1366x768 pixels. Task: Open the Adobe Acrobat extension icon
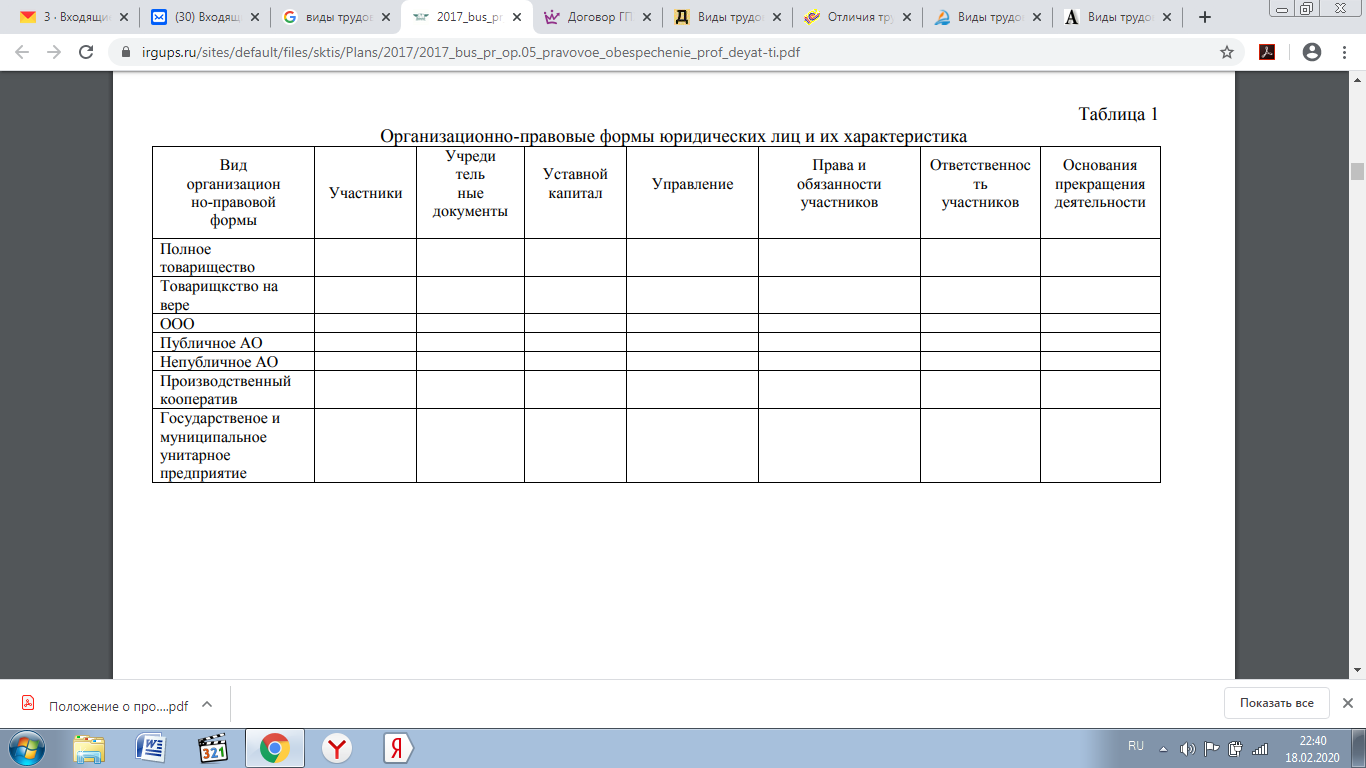click(x=1267, y=52)
